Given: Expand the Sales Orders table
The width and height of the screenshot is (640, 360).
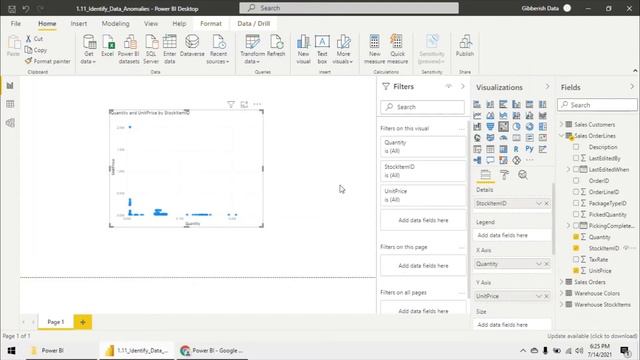Looking at the screenshot, I should [562, 282].
